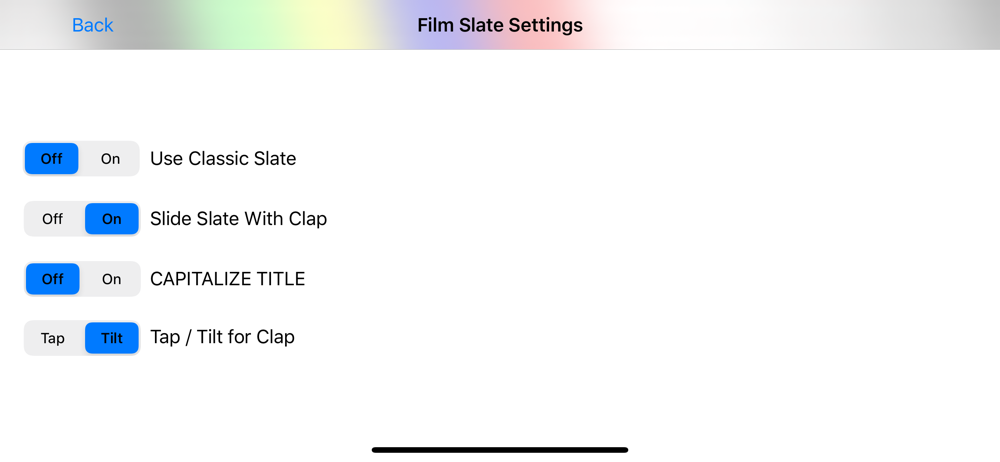Tap the Back button

coord(92,25)
